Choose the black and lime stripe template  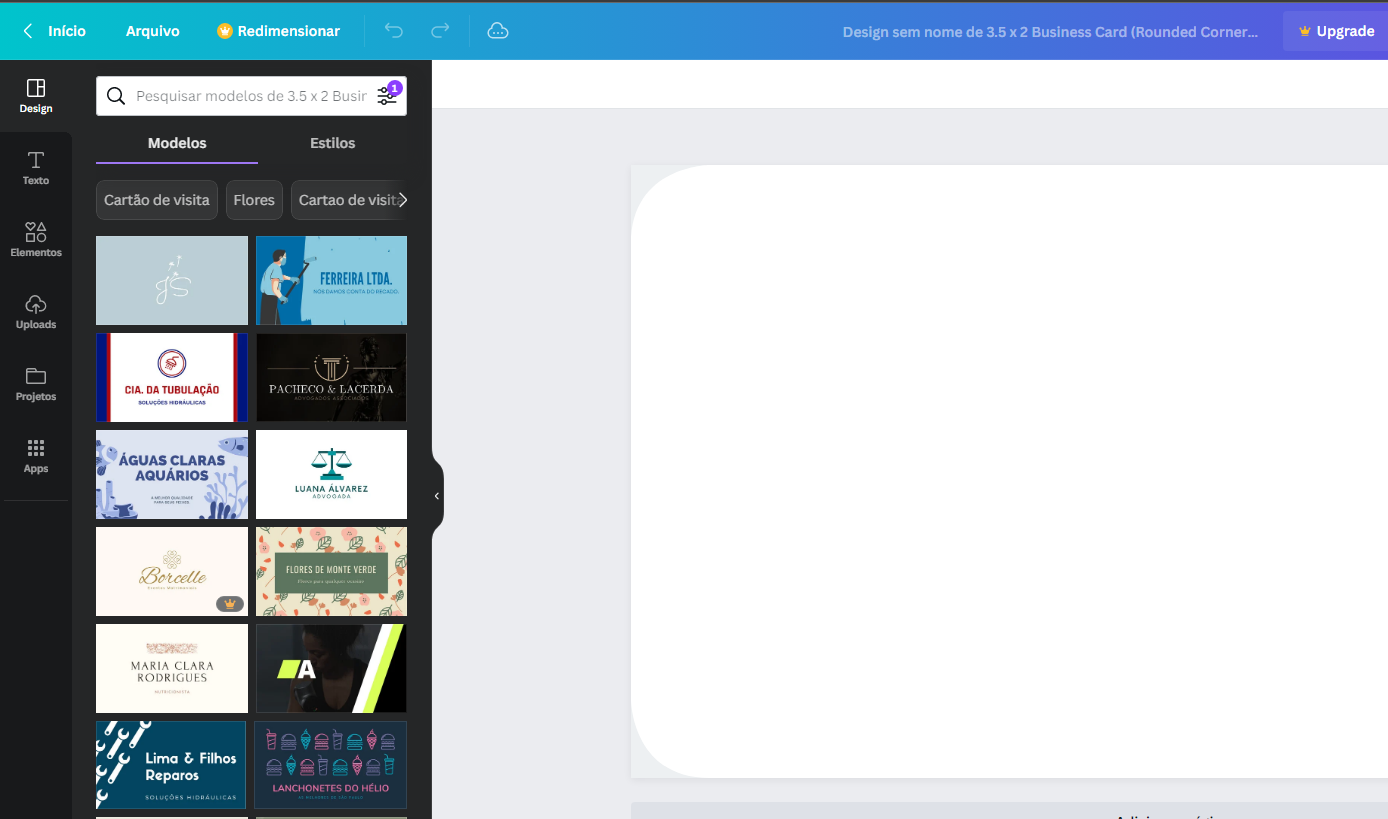click(x=331, y=668)
